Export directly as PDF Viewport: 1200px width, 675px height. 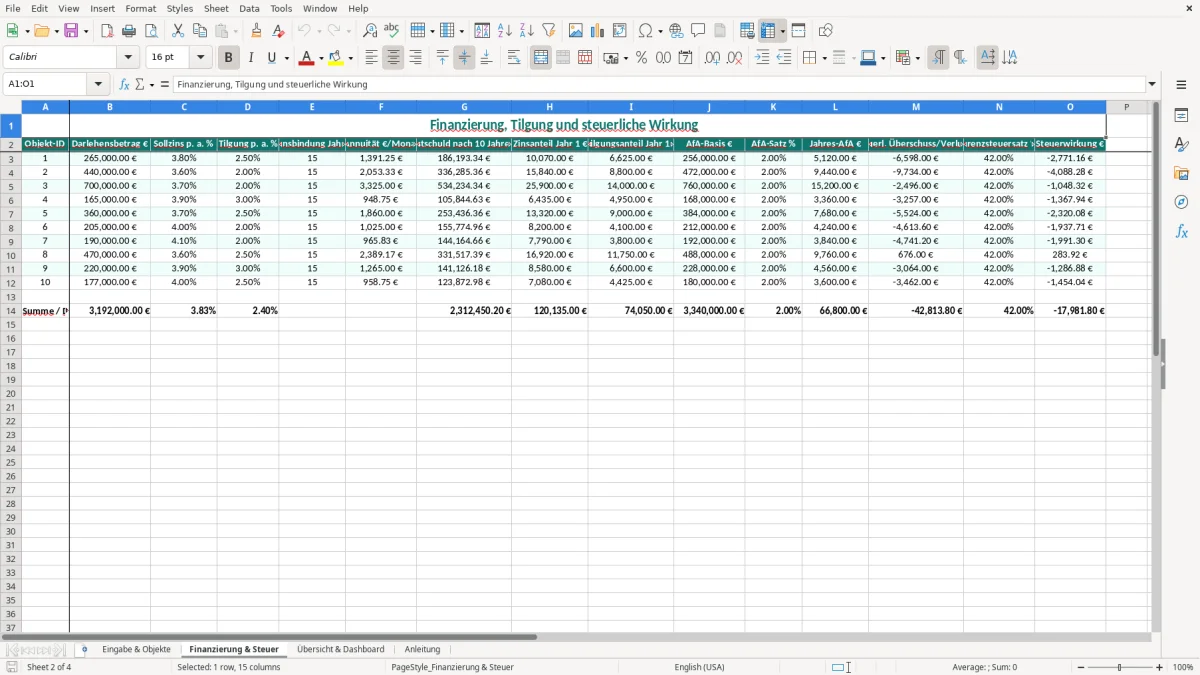(107, 31)
